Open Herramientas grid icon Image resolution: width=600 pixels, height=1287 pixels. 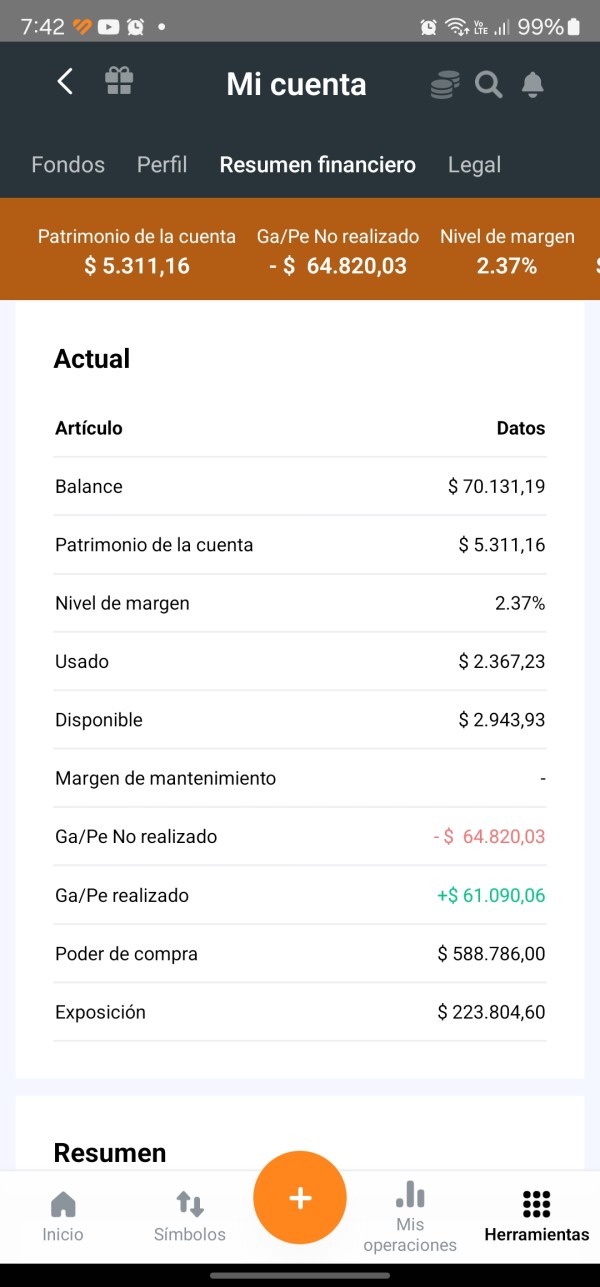[x=536, y=1215]
